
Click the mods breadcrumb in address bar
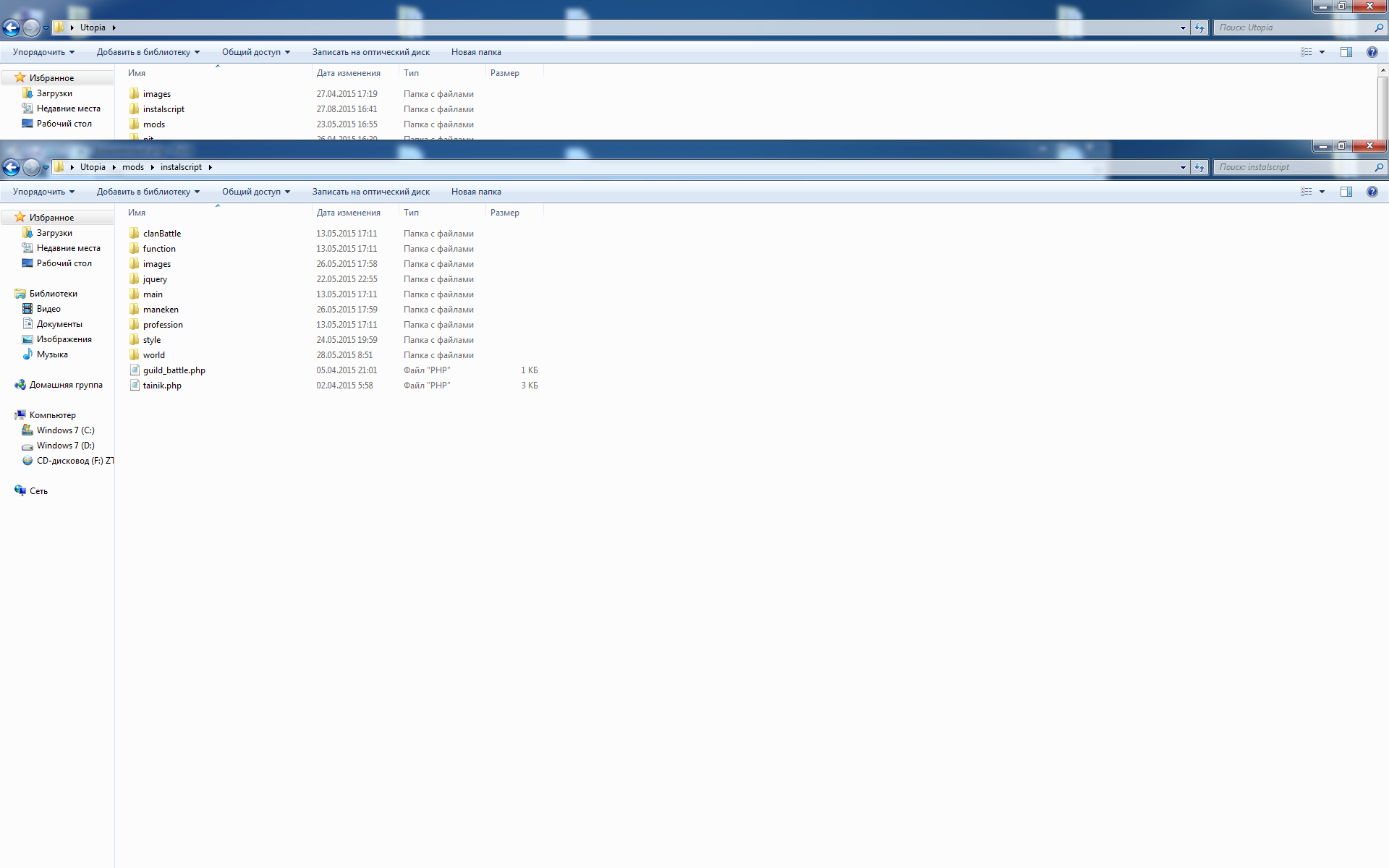(133, 167)
